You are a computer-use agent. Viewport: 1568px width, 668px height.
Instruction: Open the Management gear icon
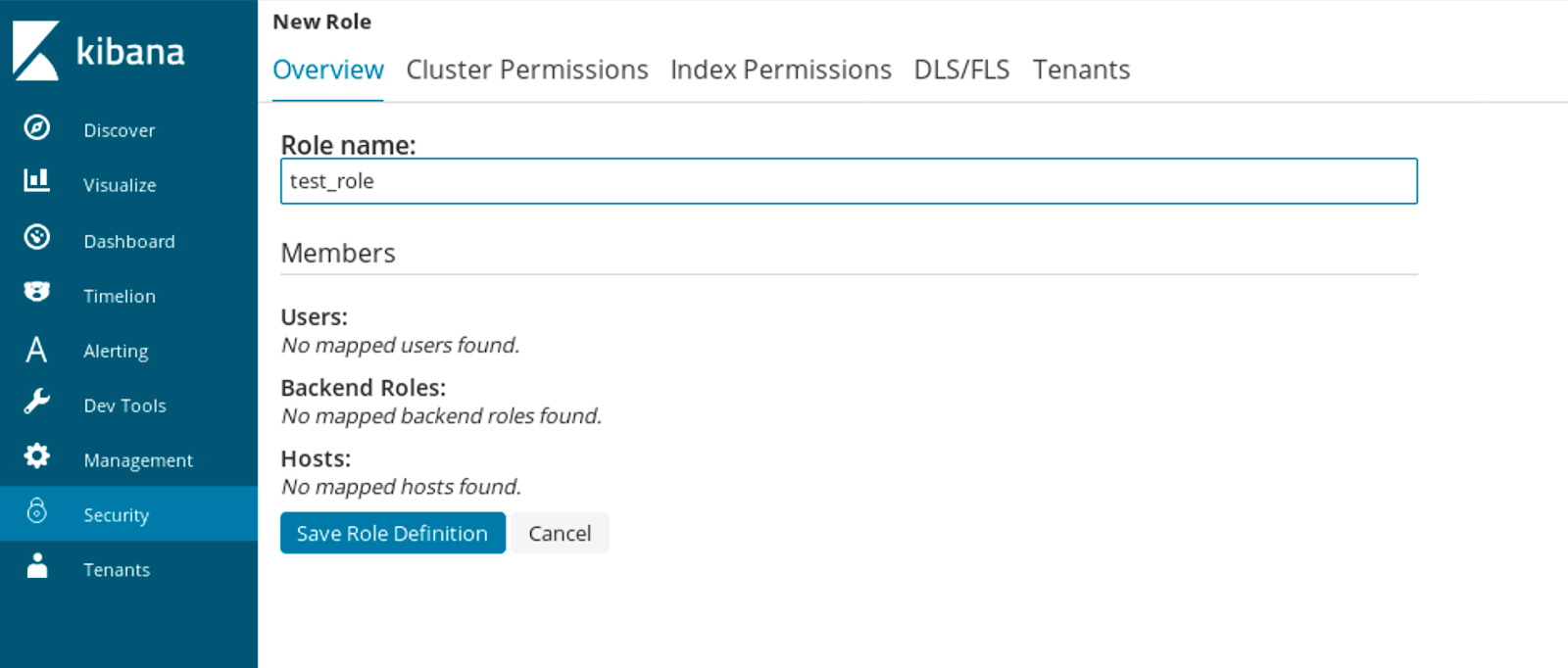pyautogui.click(x=37, y=456)
